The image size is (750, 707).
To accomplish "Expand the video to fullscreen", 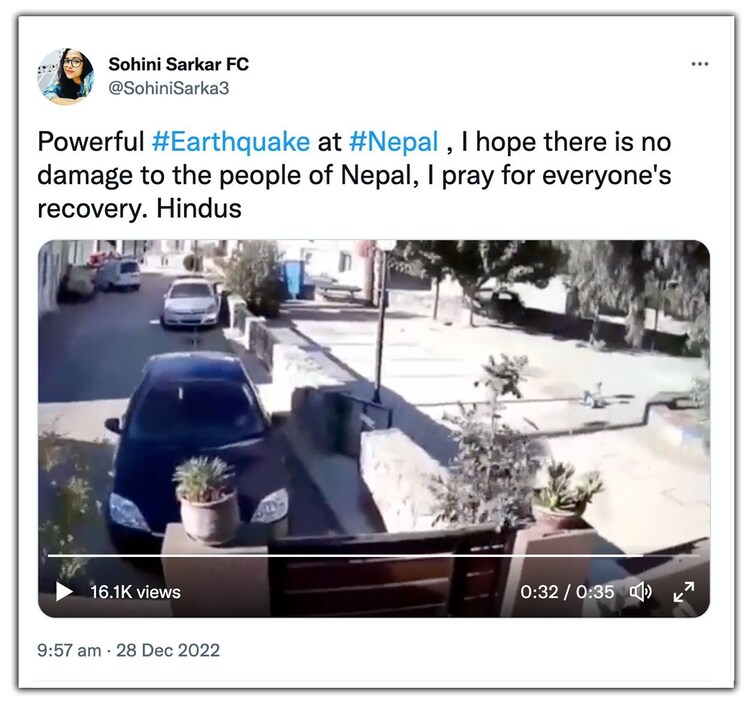I will pos(684,592).
